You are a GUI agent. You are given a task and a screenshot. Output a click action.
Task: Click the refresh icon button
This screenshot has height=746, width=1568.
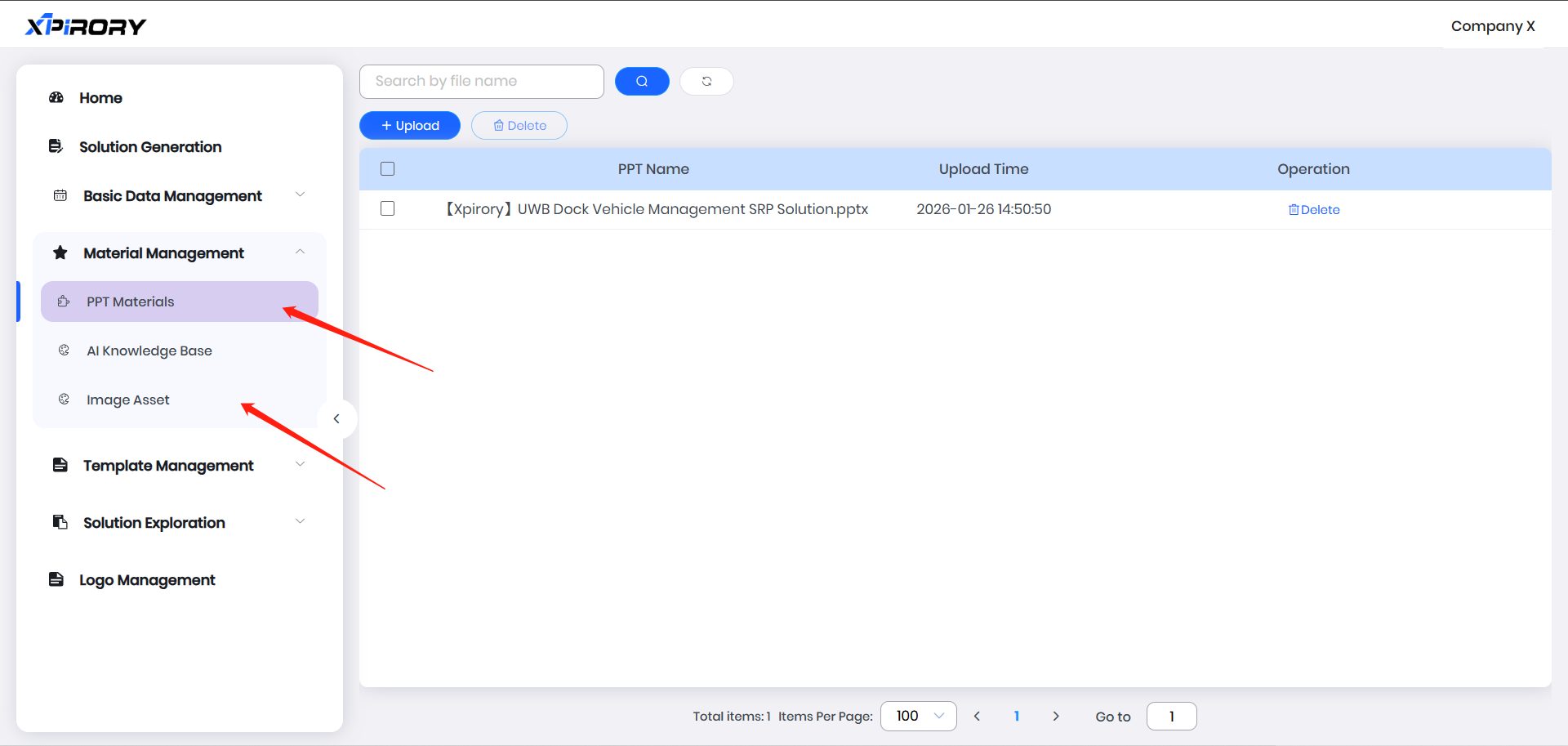pos(706,81)
